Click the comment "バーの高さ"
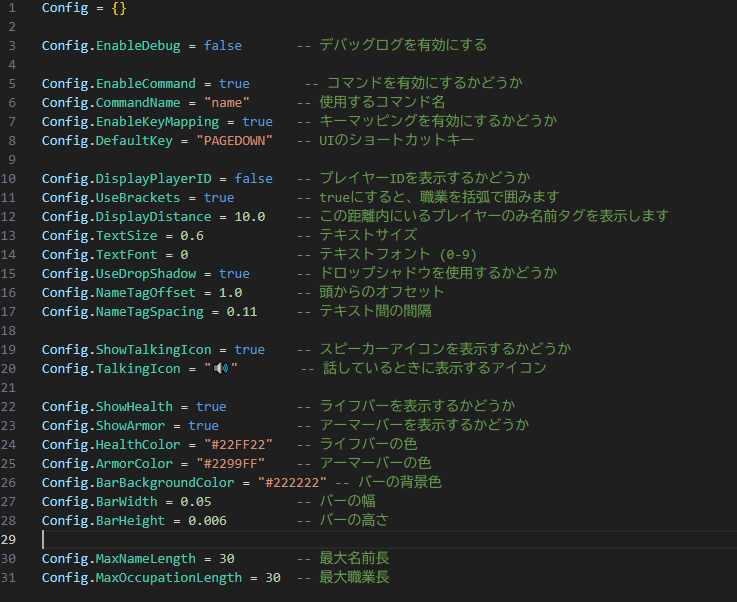This screenshot has height=602, width=737. pyautogui.click(x=354, y=521)
